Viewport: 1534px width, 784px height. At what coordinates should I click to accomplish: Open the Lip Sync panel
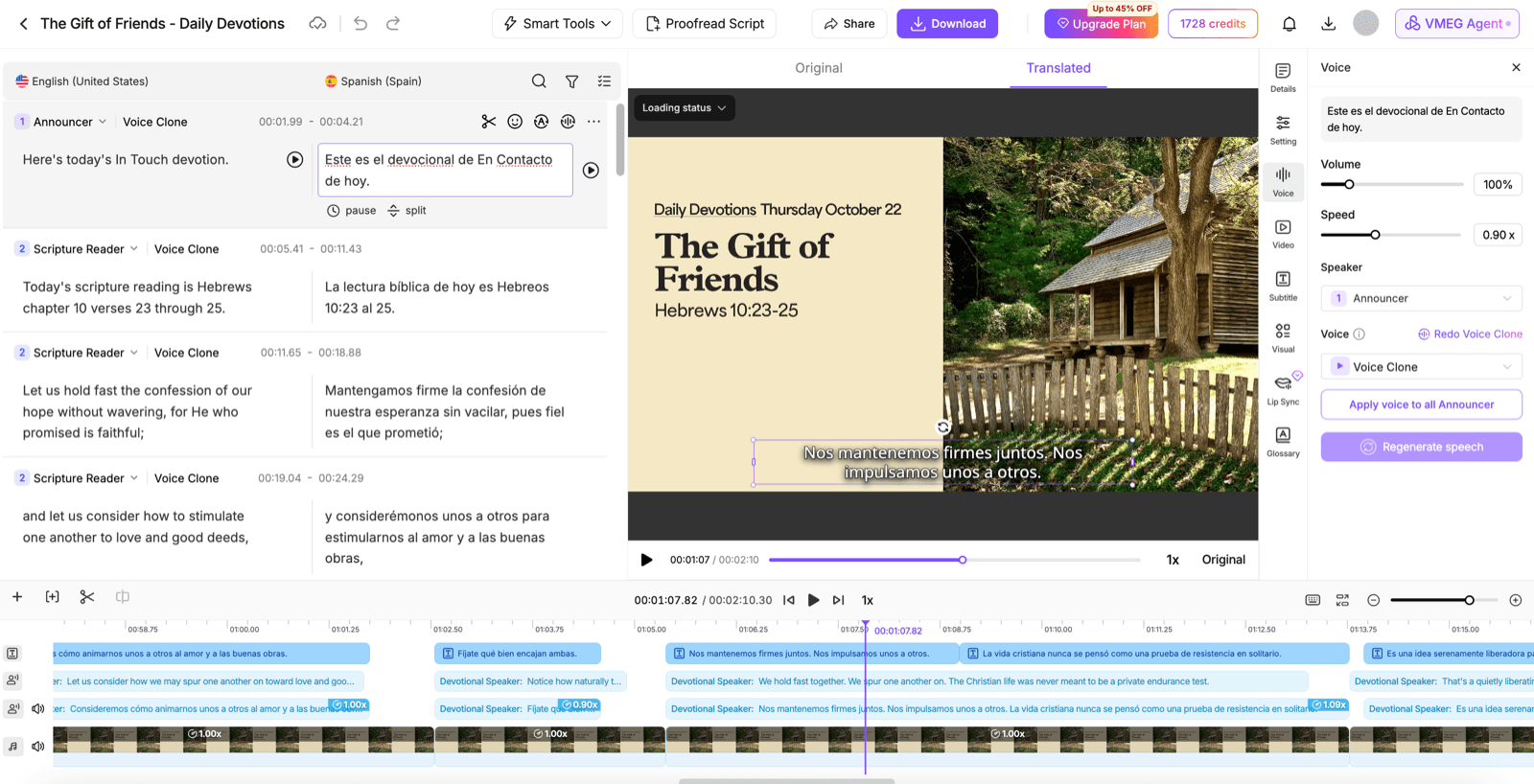(1283, 390)
